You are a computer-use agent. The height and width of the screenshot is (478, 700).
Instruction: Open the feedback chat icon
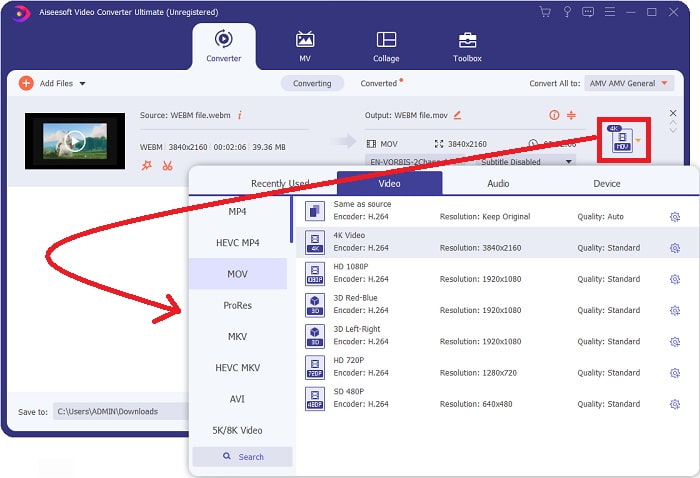[588, 12]
